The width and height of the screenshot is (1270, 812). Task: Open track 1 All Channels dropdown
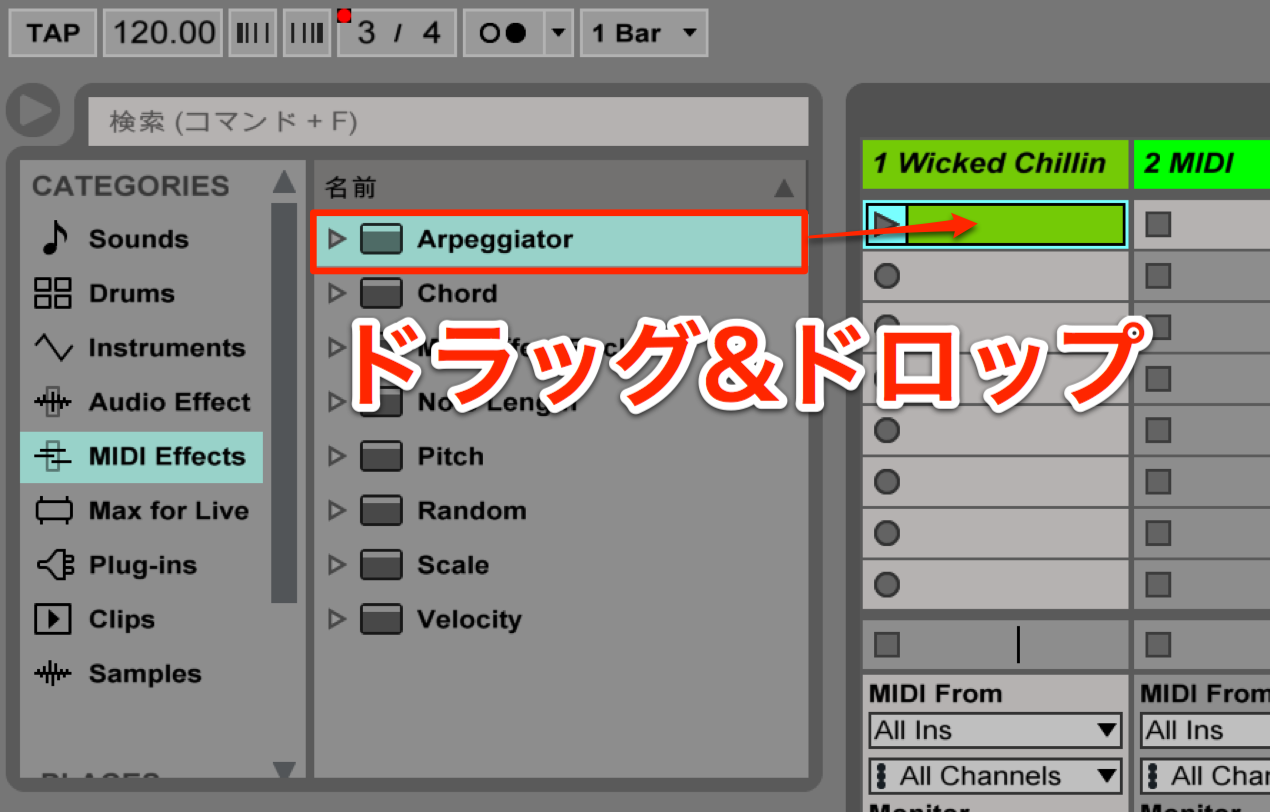[995, 775]
